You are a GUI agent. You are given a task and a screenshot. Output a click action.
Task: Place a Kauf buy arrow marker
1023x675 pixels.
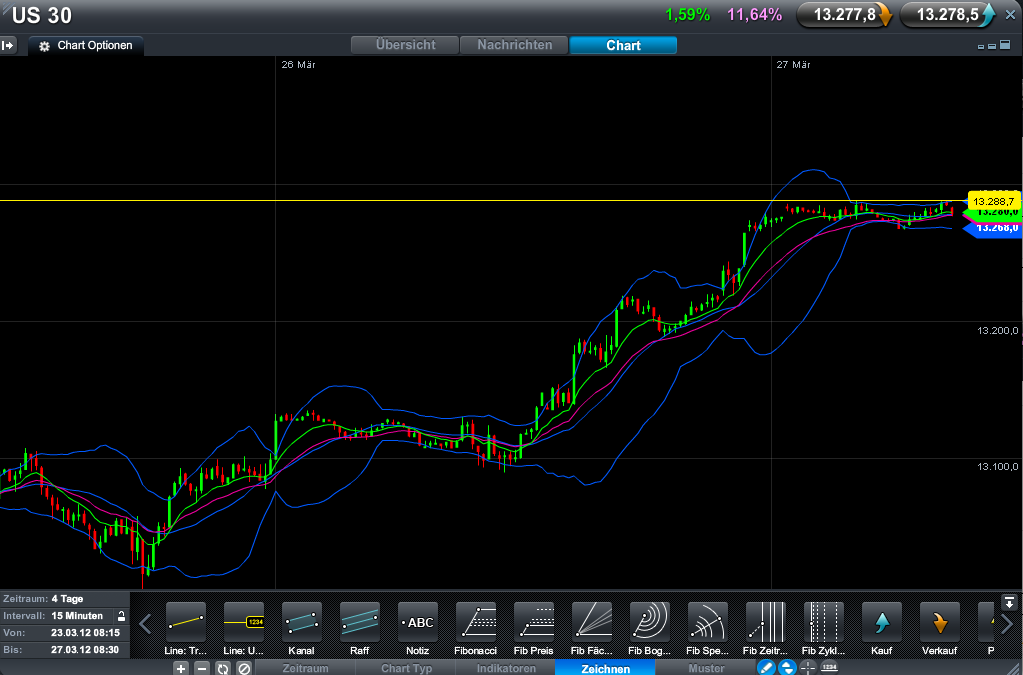pyautogui.click(x=882, y=622)
